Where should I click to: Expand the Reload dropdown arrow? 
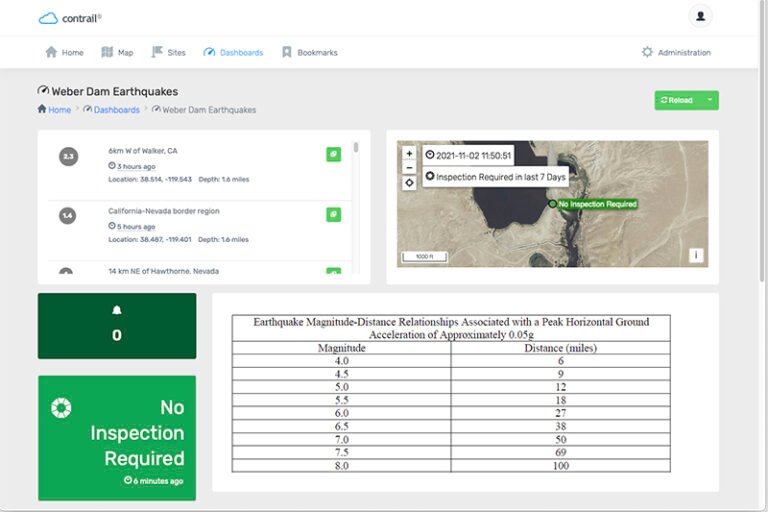[x=709, y=100]
